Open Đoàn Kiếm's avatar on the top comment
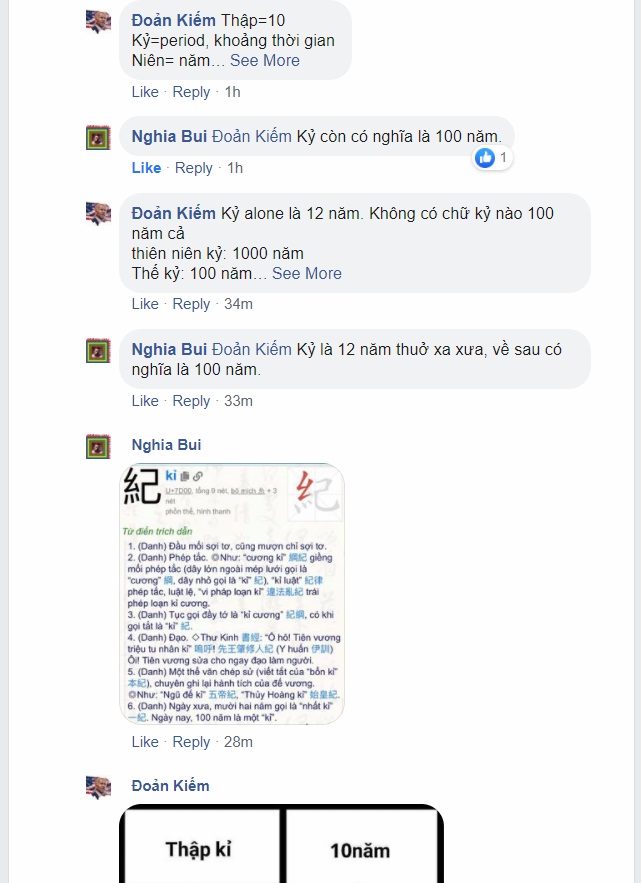The width and height of the screenshot is (641, 883). point(98,21)
